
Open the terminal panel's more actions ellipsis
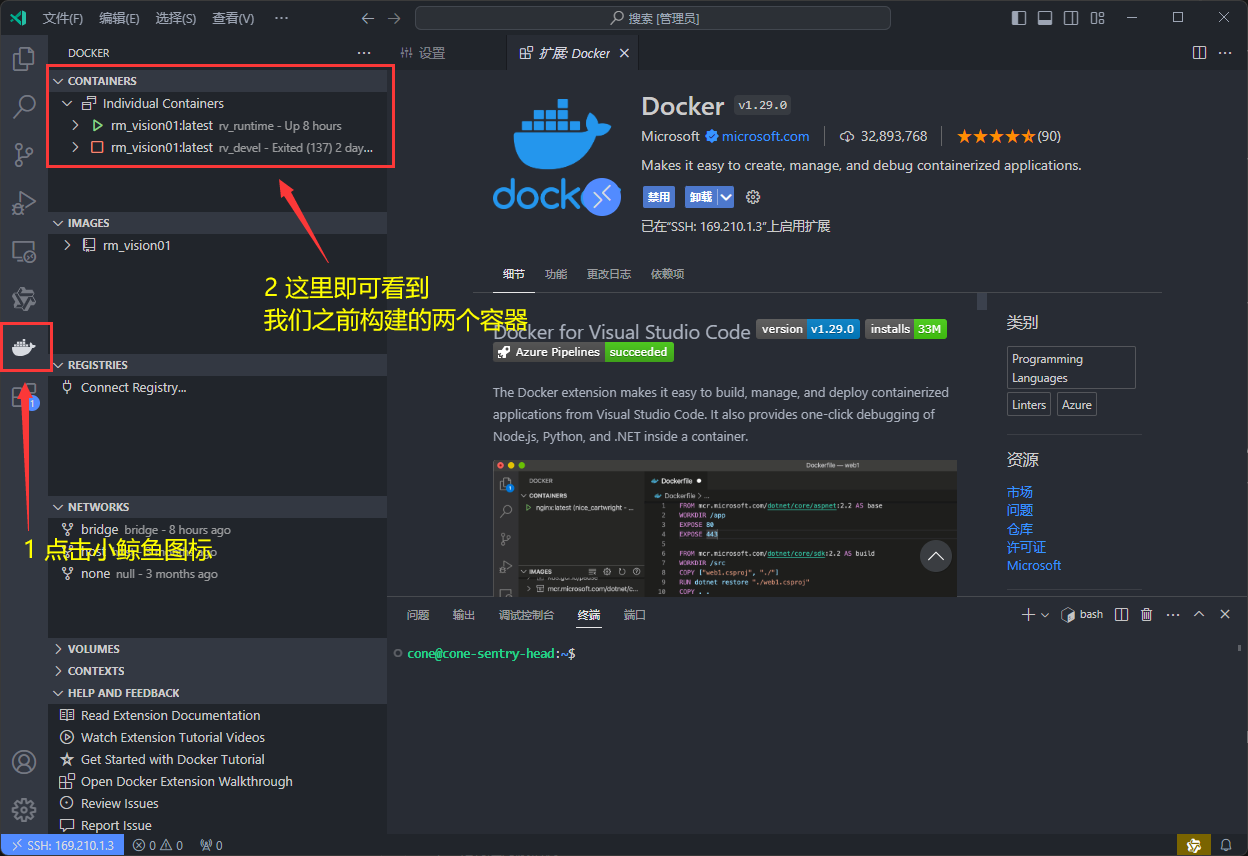point(1173,614)
